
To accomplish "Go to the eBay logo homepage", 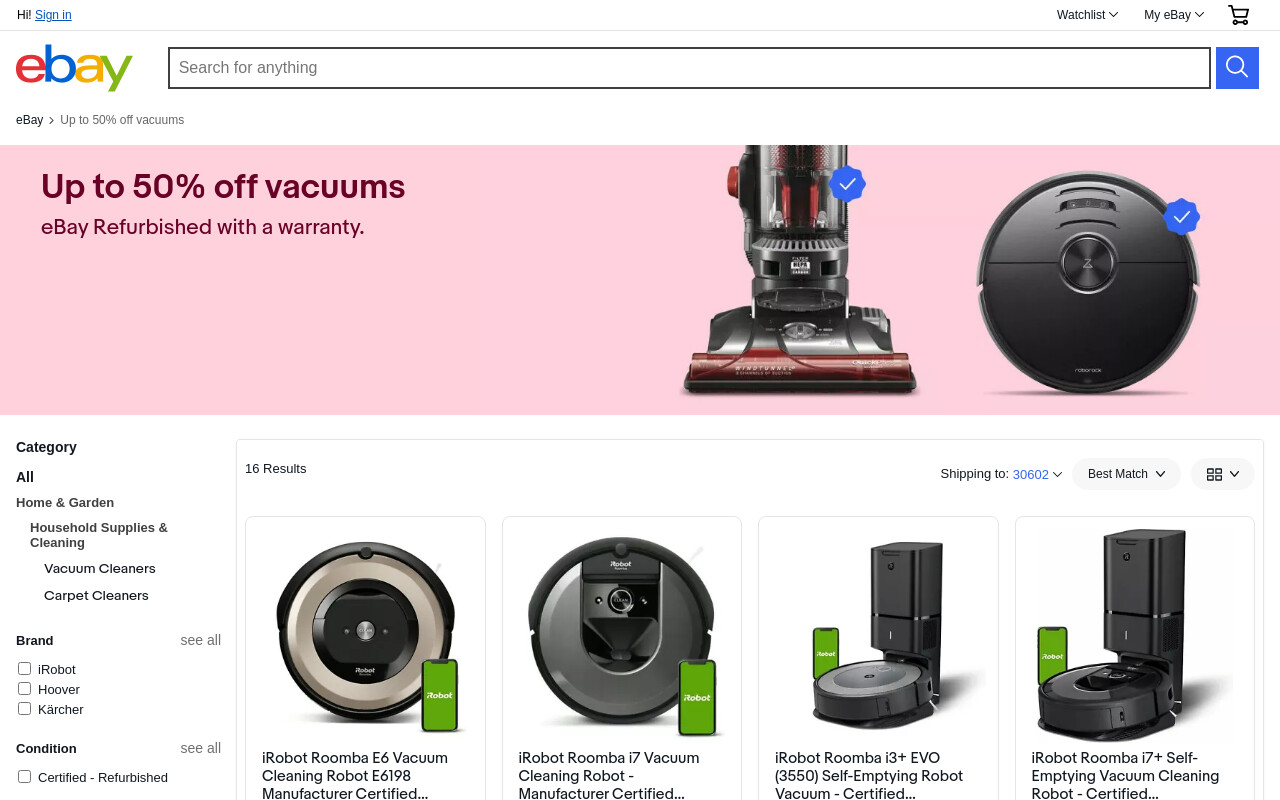I will point(74,67).
